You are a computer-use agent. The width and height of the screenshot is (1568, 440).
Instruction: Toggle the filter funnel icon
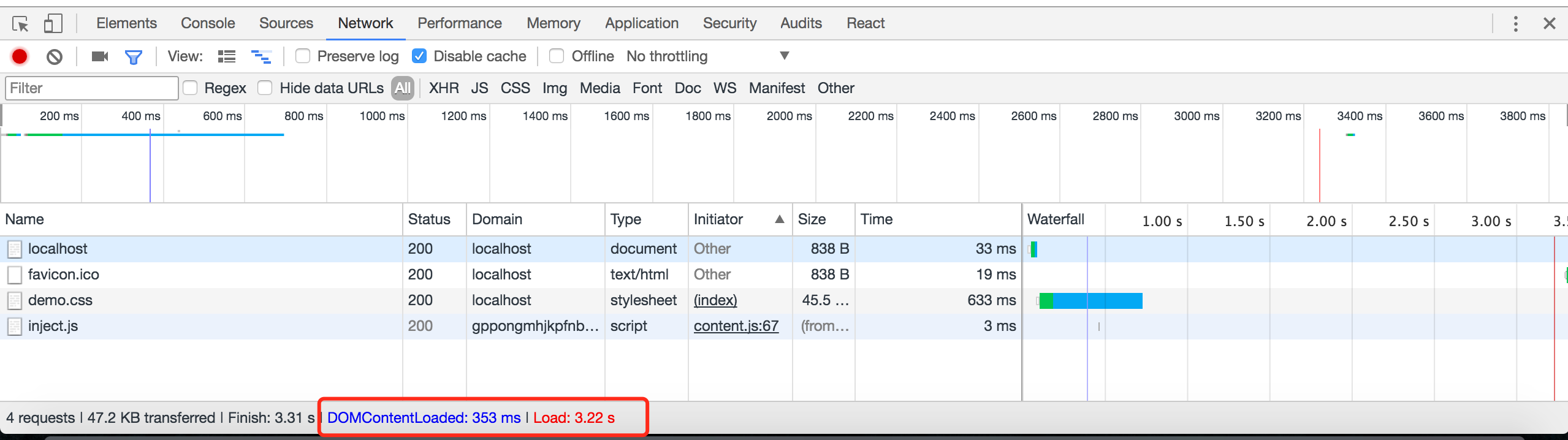coord(133,57)
